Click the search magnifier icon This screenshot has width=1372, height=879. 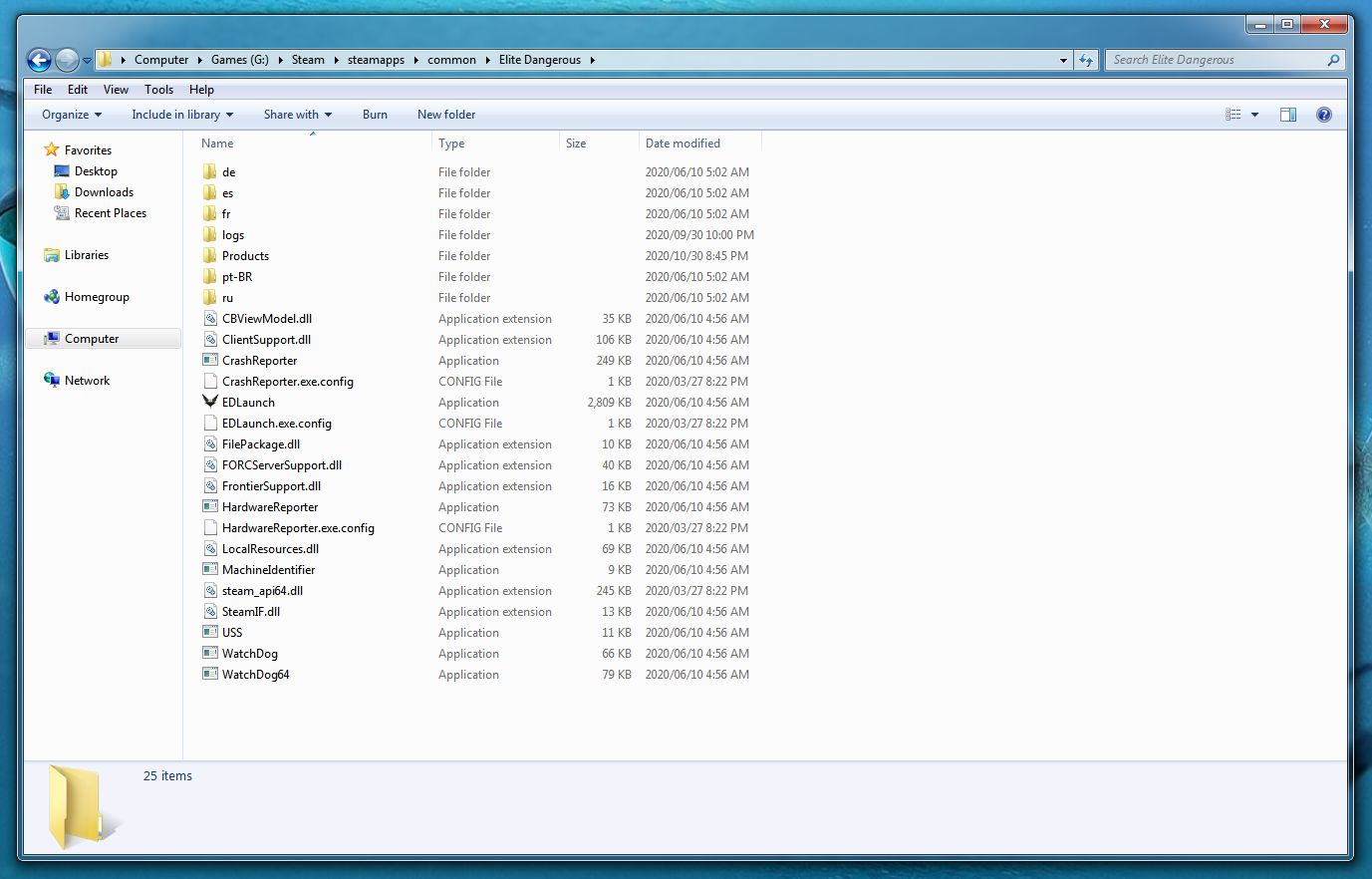pos(1333,60)
